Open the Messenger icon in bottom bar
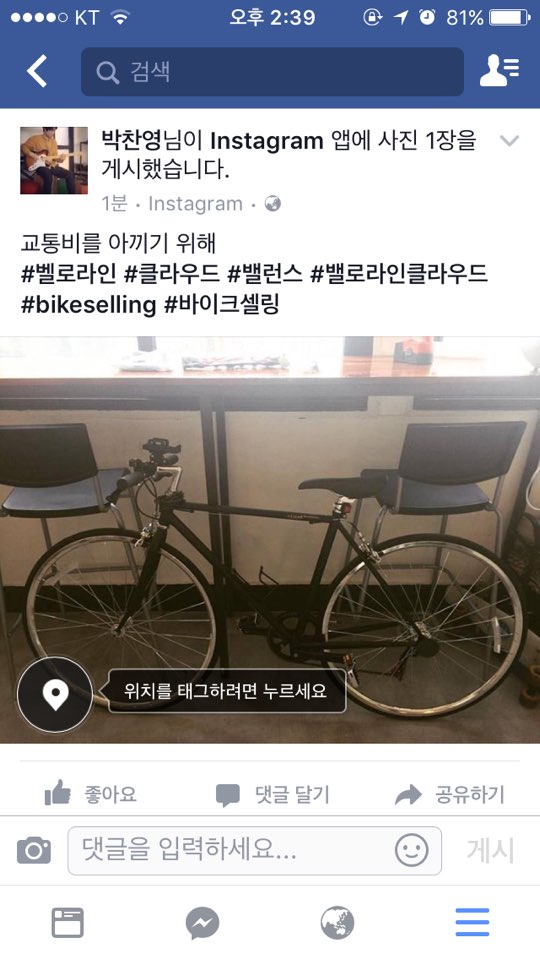 [x=203, y=923]
